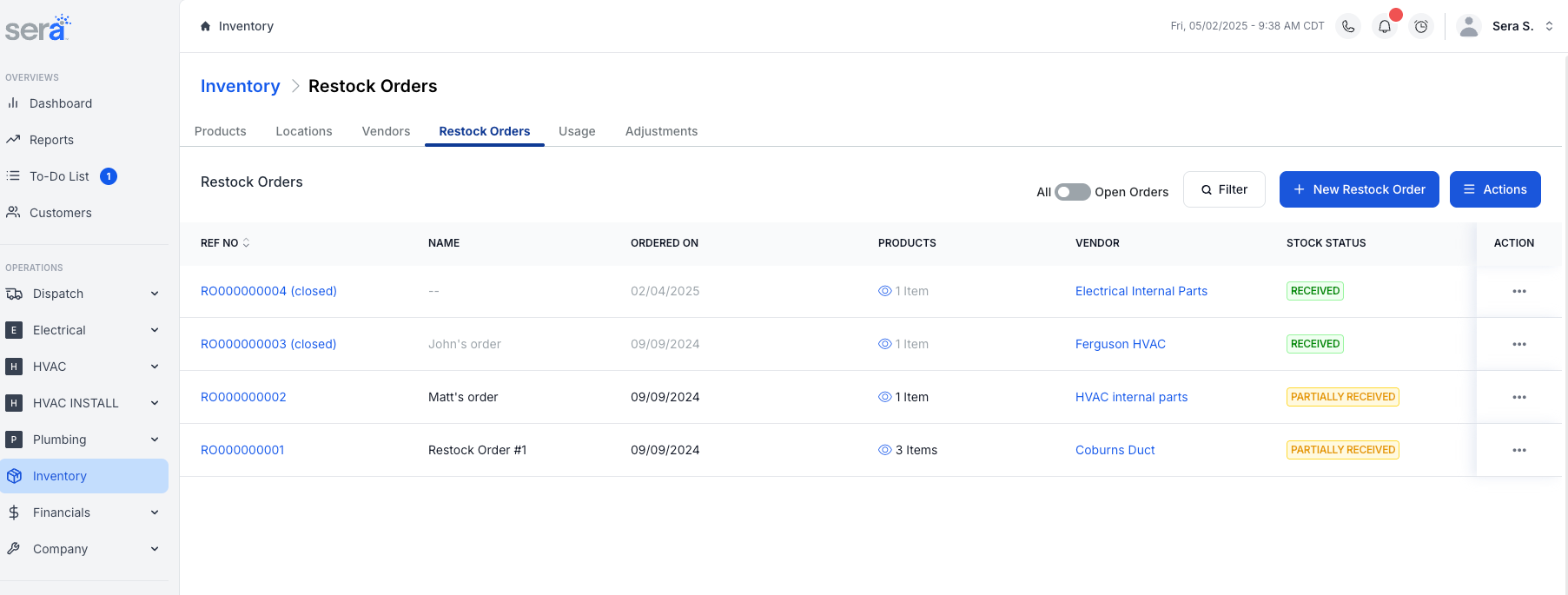Viewport: 1568px width, 595px height.
Task: View products eye icon for Matt's order
Action: (x=885, y=397)
